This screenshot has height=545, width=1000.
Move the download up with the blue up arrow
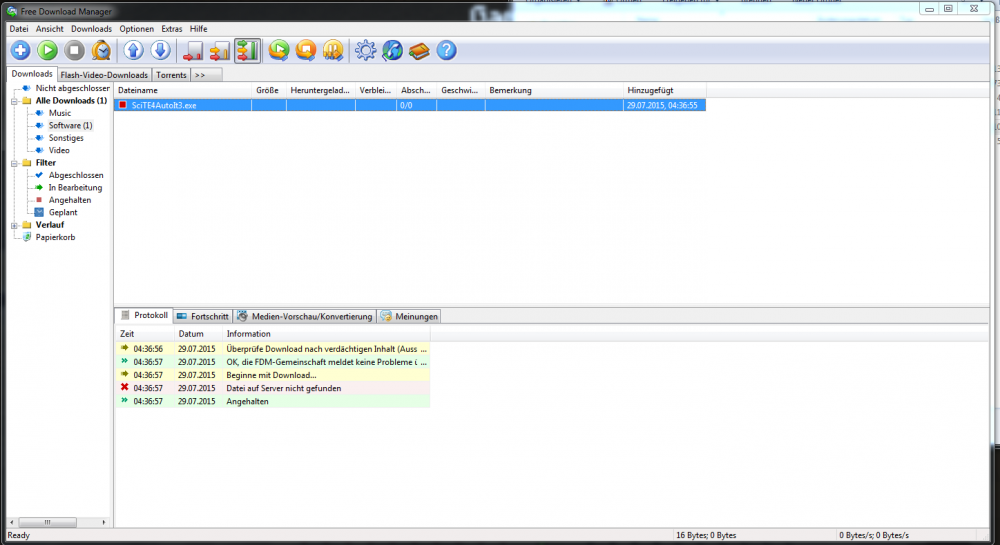[133, 50]
